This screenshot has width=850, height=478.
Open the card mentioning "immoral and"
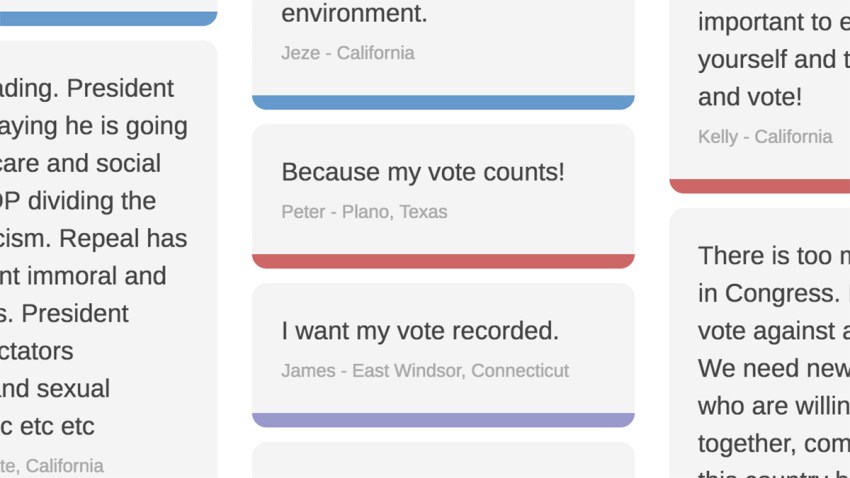coord(108,259)
